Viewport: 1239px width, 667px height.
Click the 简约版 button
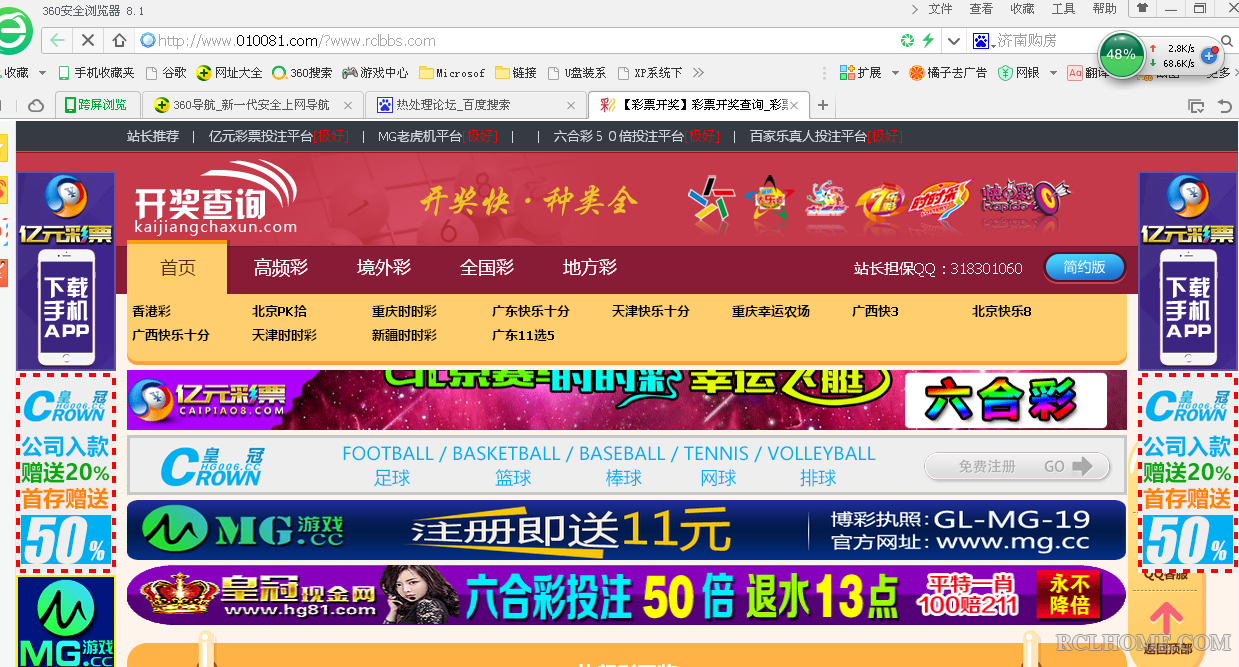pos(1085,268)
